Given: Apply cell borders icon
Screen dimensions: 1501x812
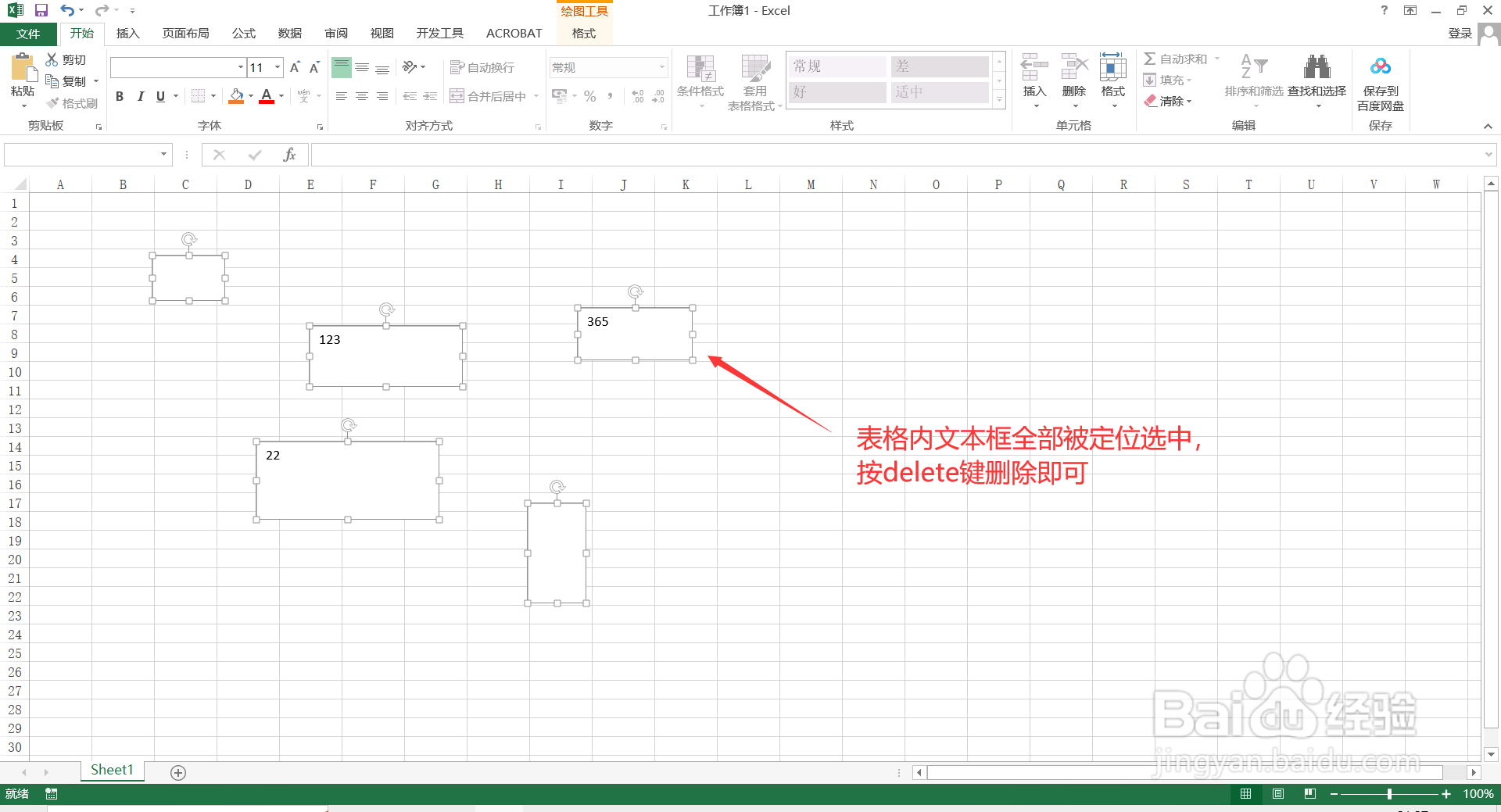Looking at the screenshot, I should pyautogui.click(x=198, y=96).
